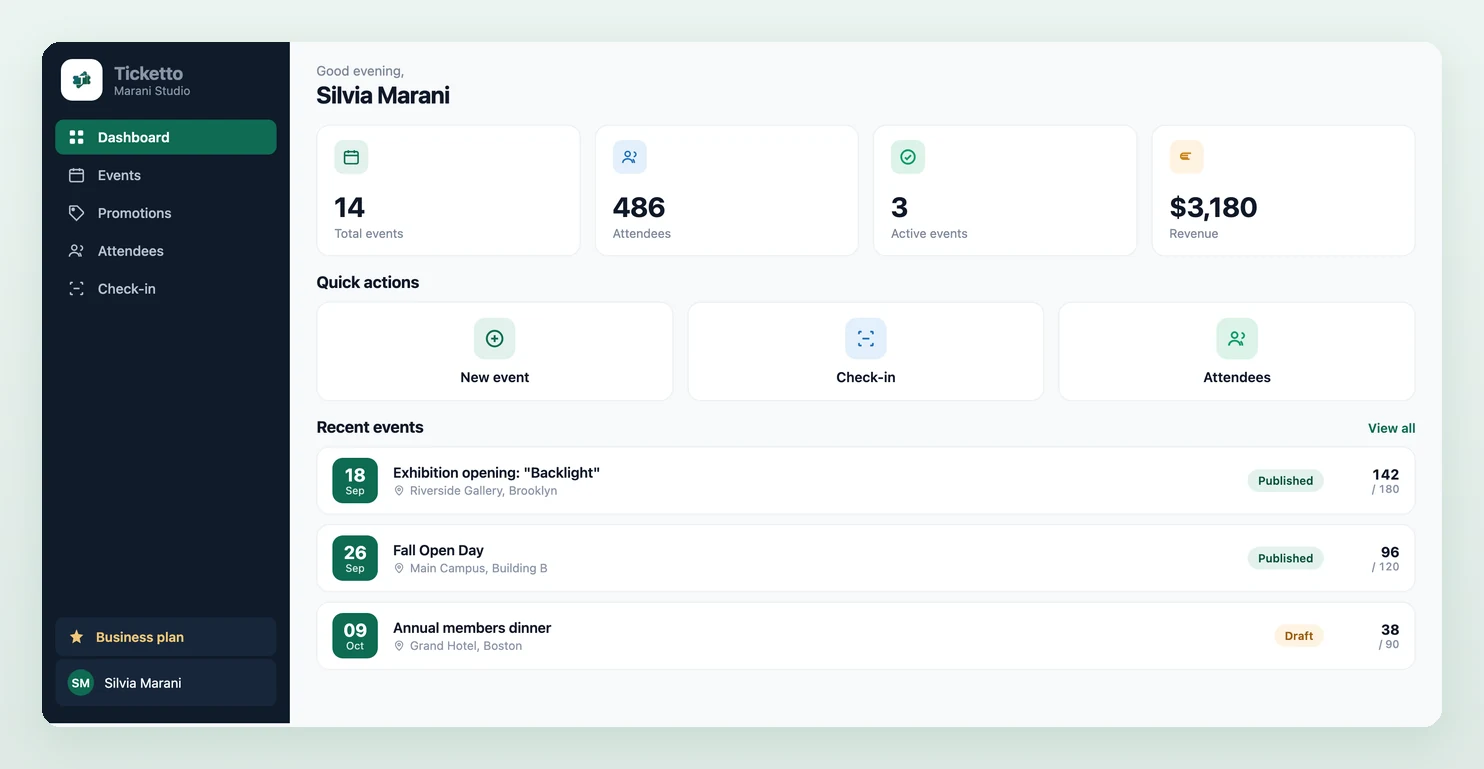Click the people icon in Attendees quick action
Screen dimensions: 1484x769
tap(1237, 339)
